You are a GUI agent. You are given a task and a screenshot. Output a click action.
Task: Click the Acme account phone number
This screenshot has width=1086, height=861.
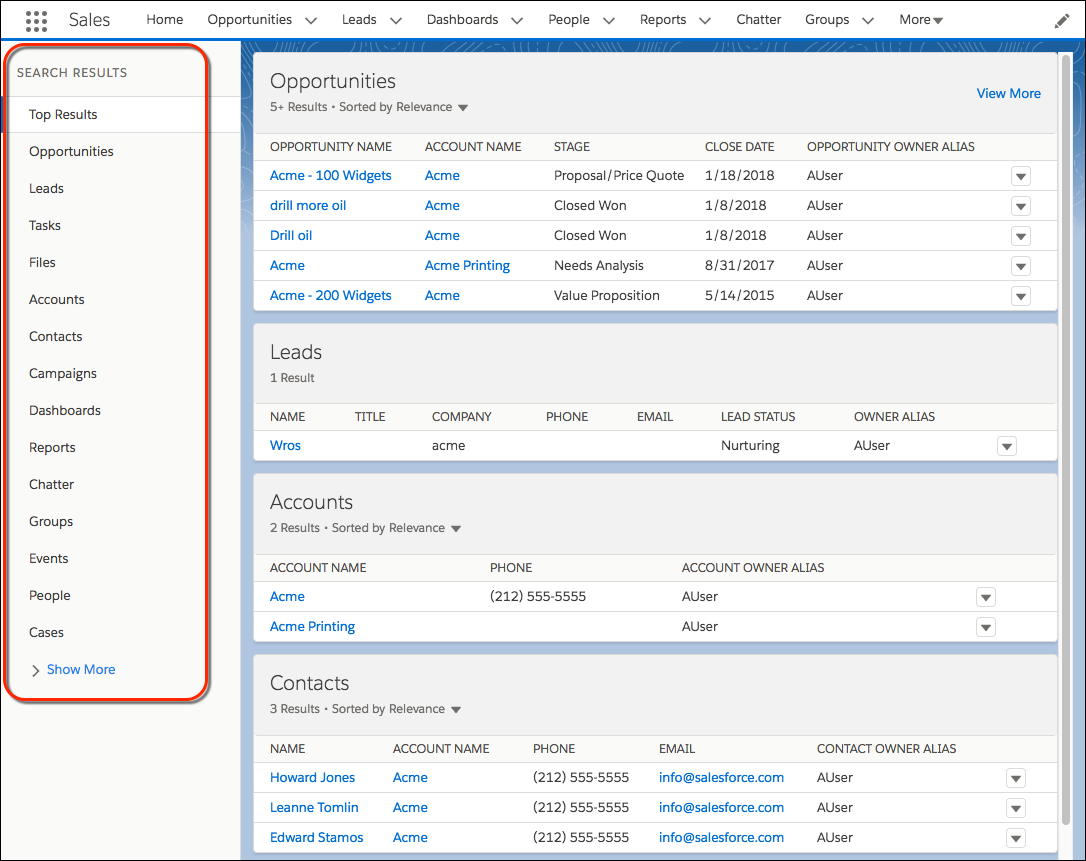pos(537,596)
